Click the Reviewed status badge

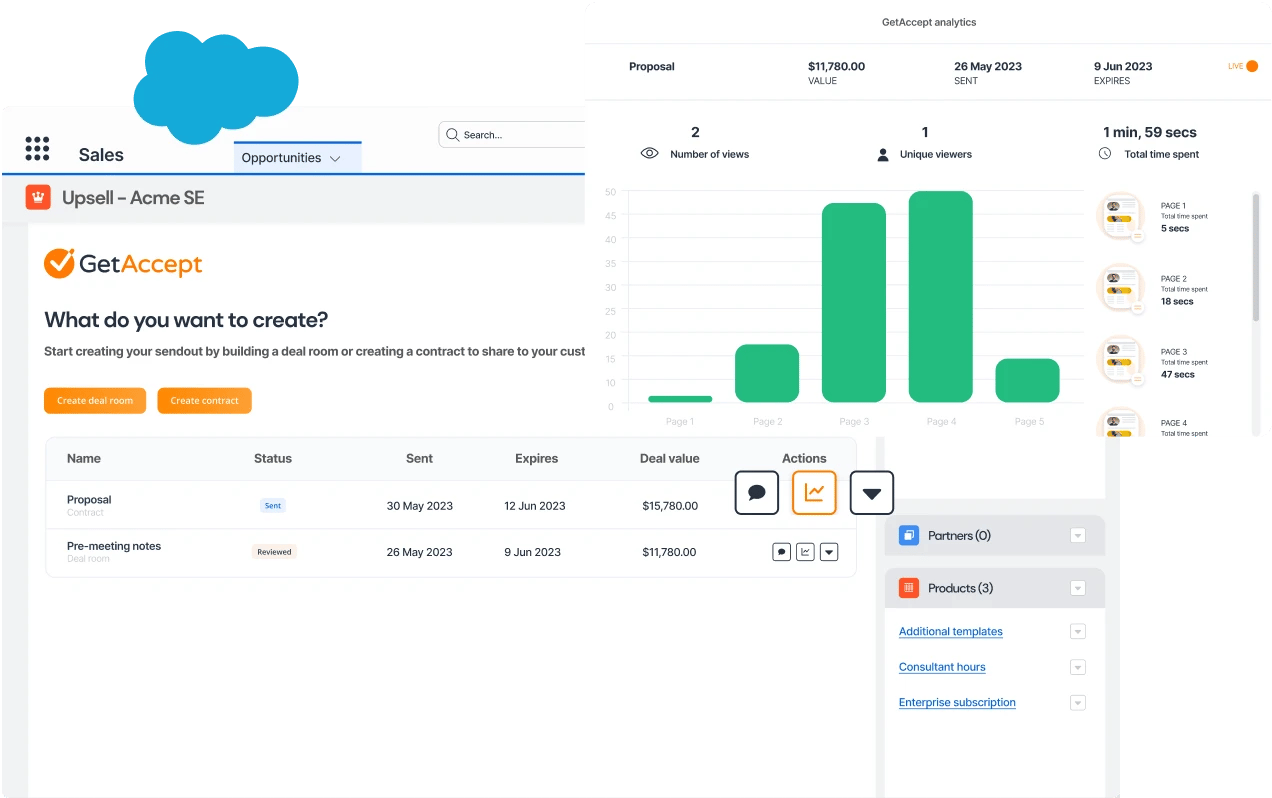coord(274,551)
